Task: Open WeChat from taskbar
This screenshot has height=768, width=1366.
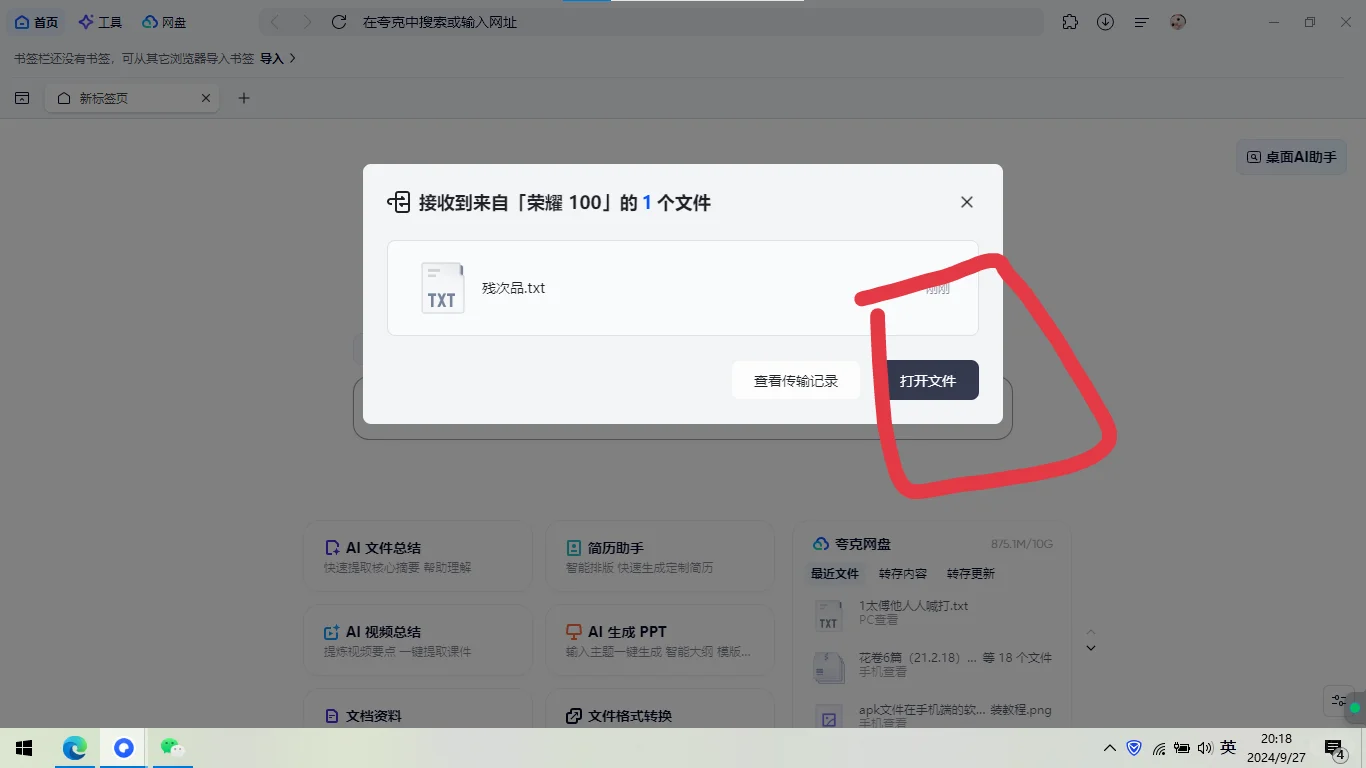Action: (x=172, y=748)
